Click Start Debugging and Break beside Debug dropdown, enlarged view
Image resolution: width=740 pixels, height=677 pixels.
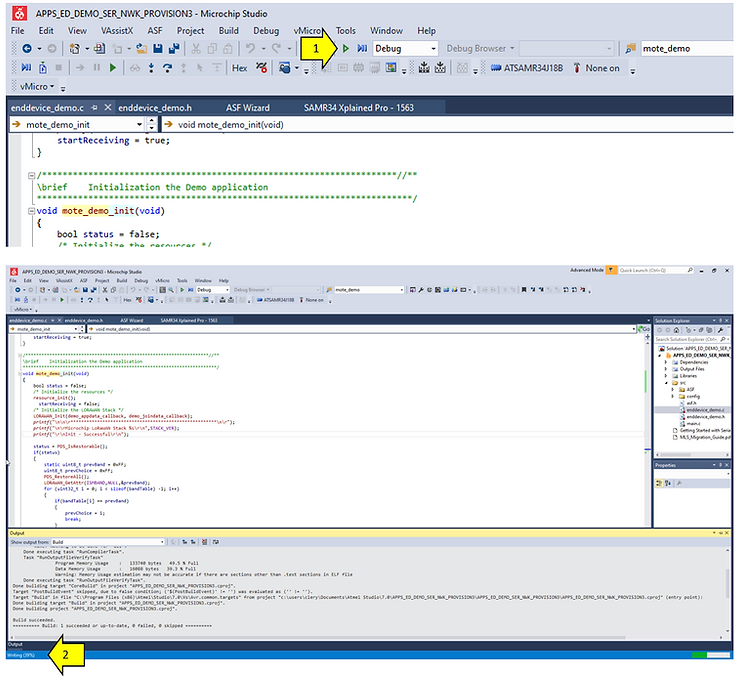pyautogui.click(x=362, y=48)
